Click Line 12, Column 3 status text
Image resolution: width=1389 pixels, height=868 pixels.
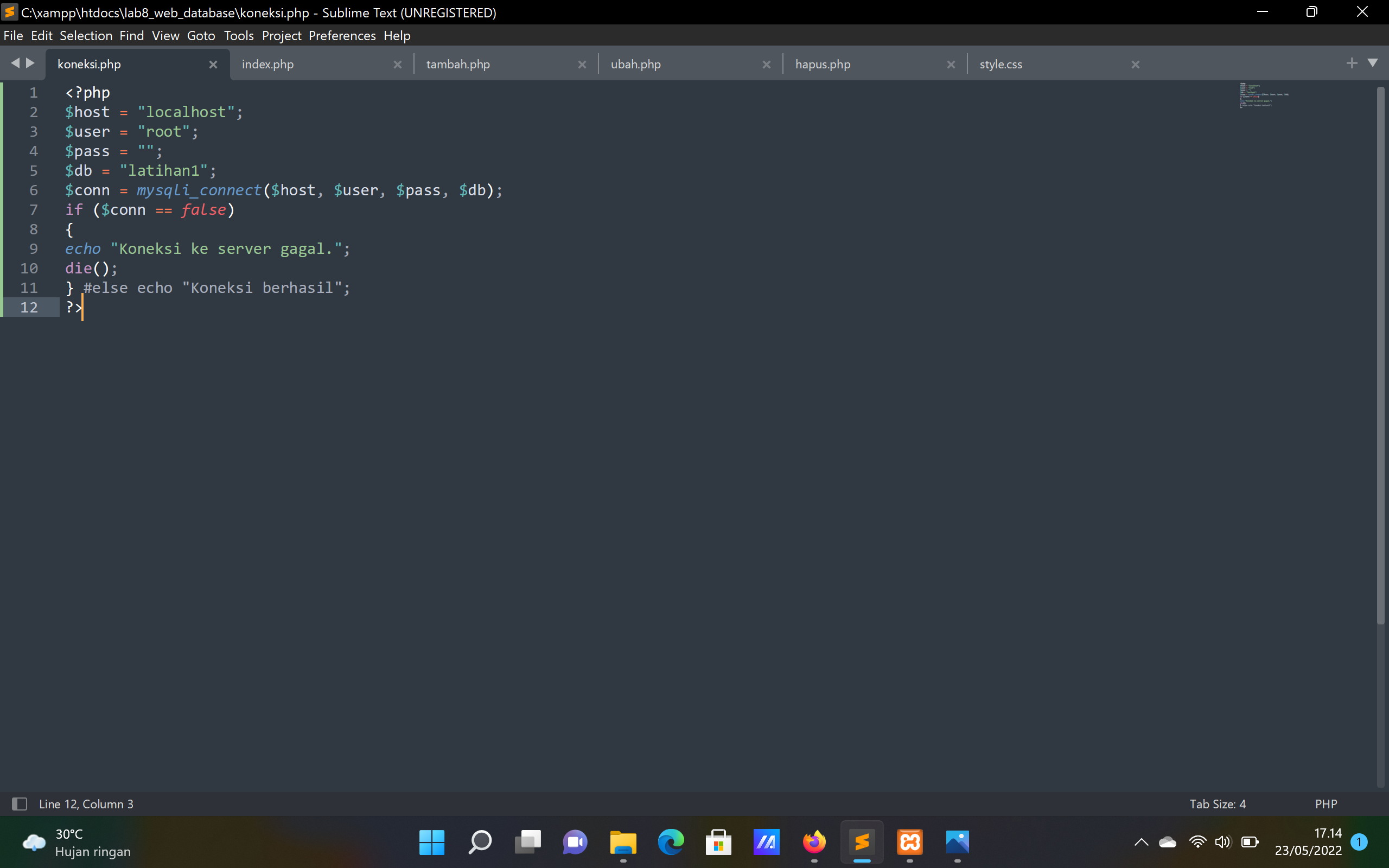[x=86, y=803]
